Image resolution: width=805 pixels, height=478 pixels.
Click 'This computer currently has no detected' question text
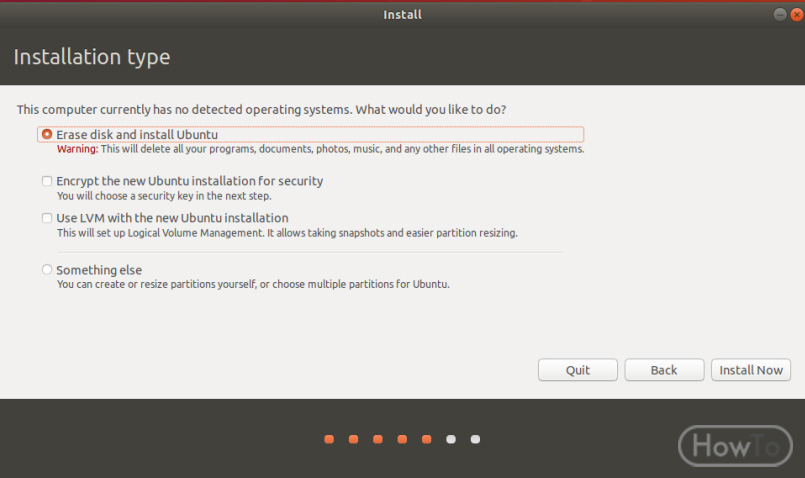pos(261,110)
